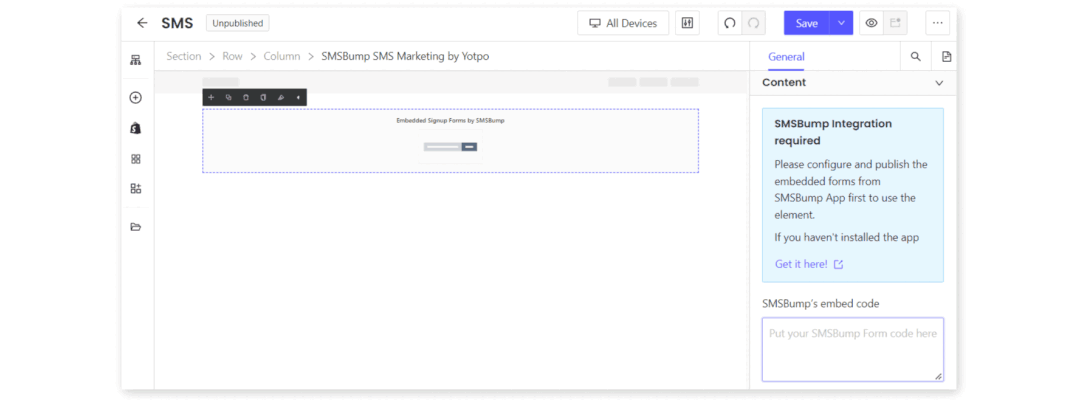Redo the last undone change

pyautogui.click(x=754, y=23)
